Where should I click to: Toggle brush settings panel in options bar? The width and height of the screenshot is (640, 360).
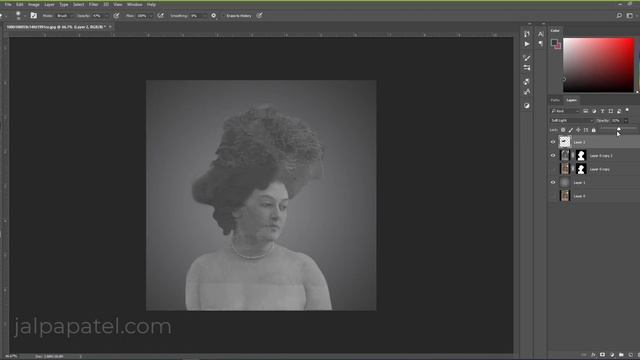coord(34,16)
